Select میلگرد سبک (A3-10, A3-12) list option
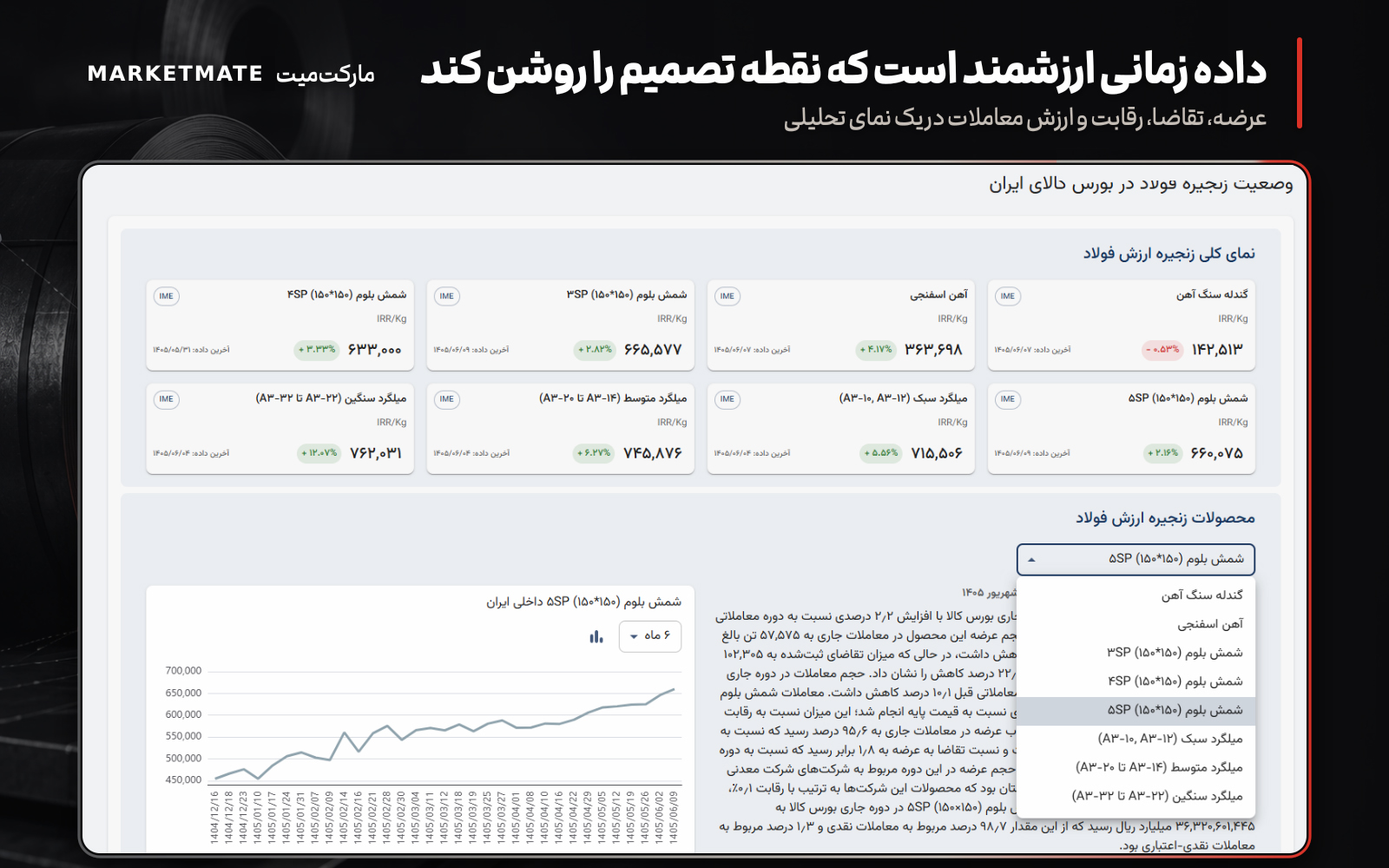The width and height of the screenshot is (1389, 868). coord(1136,739)
